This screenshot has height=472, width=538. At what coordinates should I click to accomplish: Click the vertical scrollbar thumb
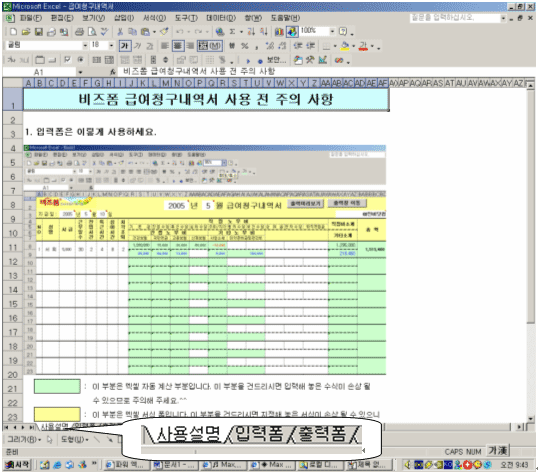(530, 206)
